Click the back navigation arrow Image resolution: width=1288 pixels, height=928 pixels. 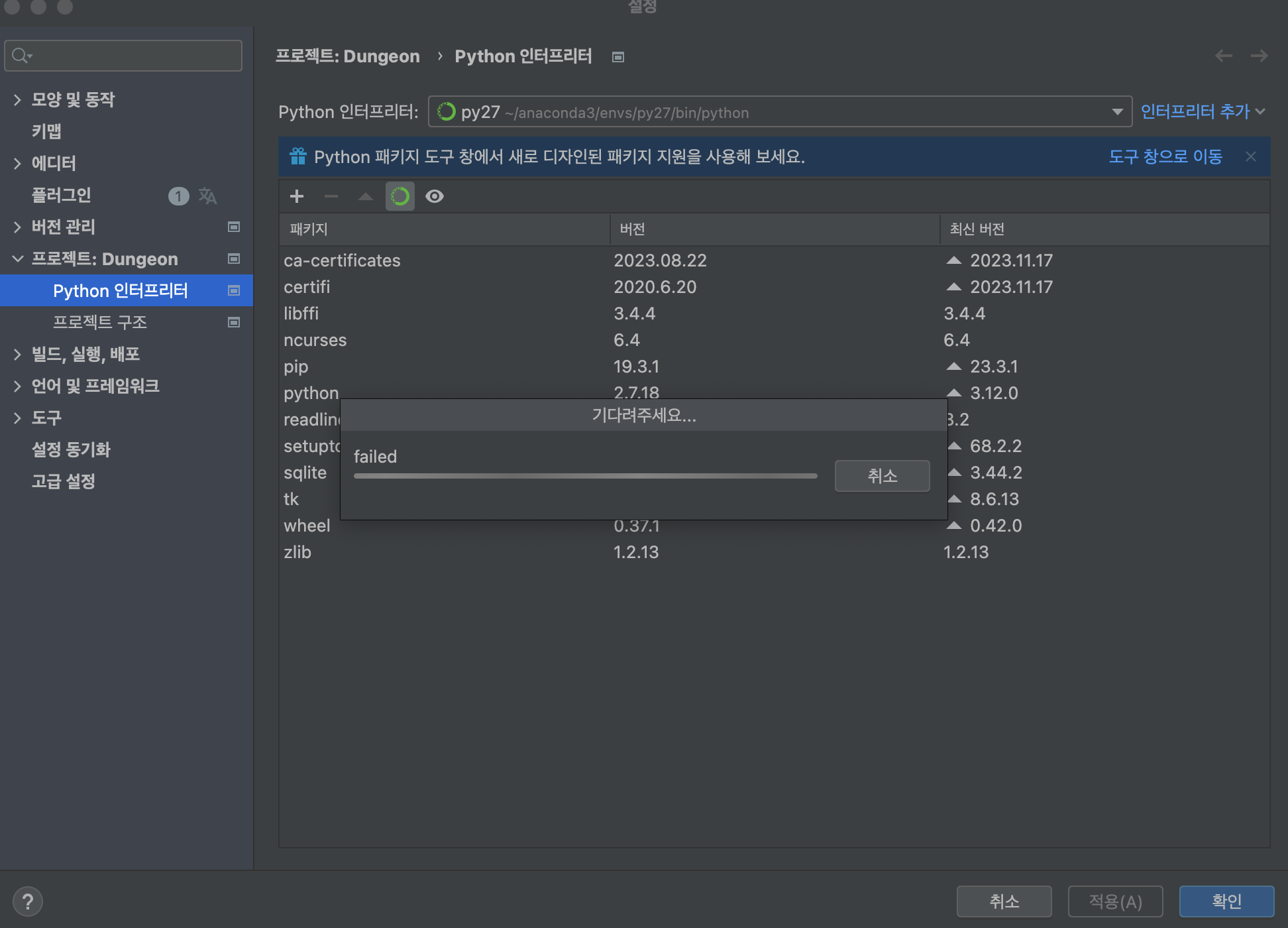(x=1223, y=56)
